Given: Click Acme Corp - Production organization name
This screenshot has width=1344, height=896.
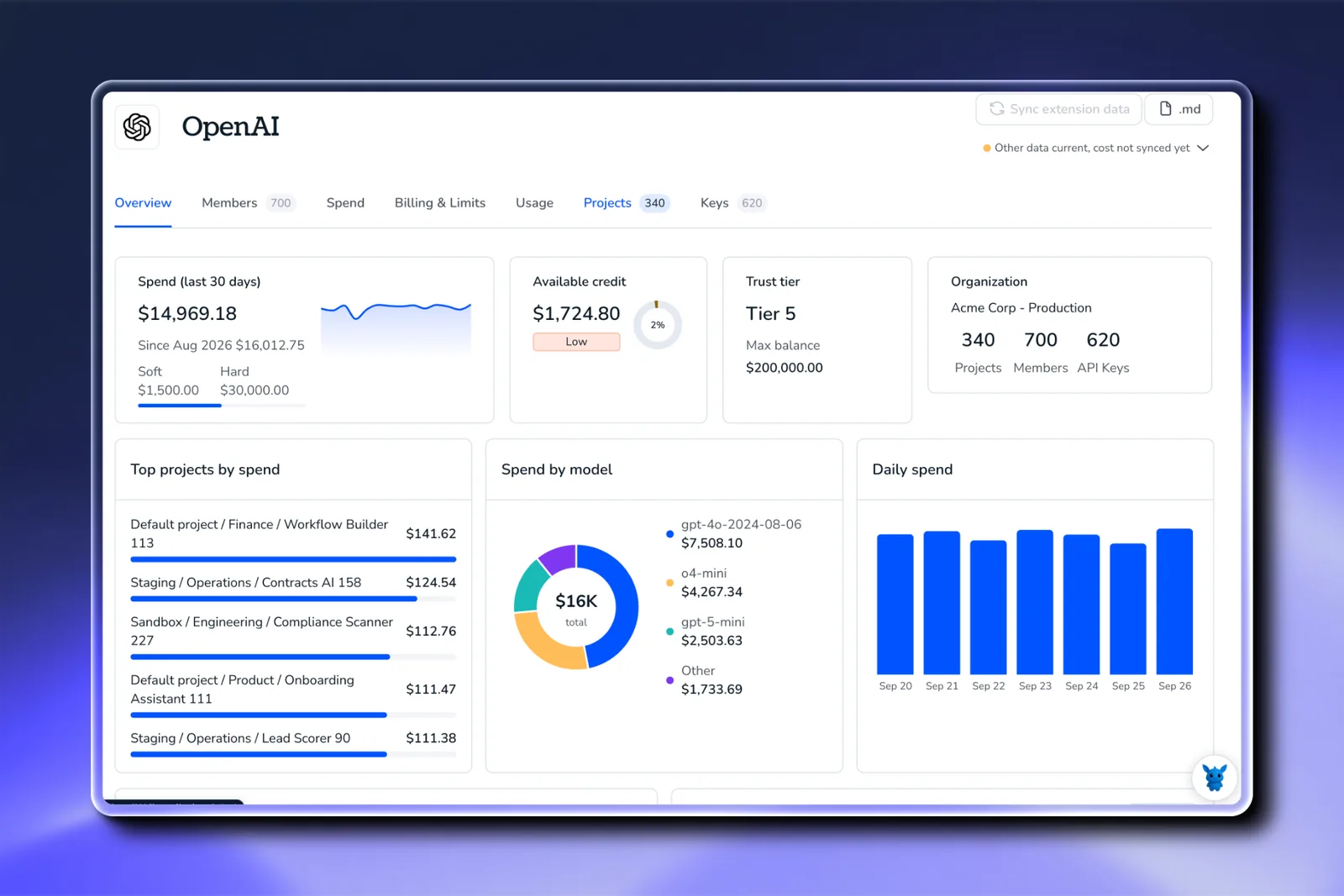Looking at the screenshot, I should (x=1021, y=308).
